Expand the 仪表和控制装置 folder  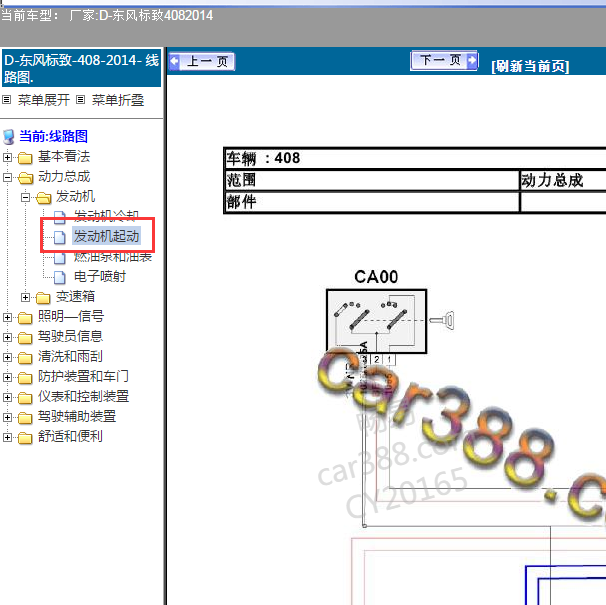click(7, 397)
